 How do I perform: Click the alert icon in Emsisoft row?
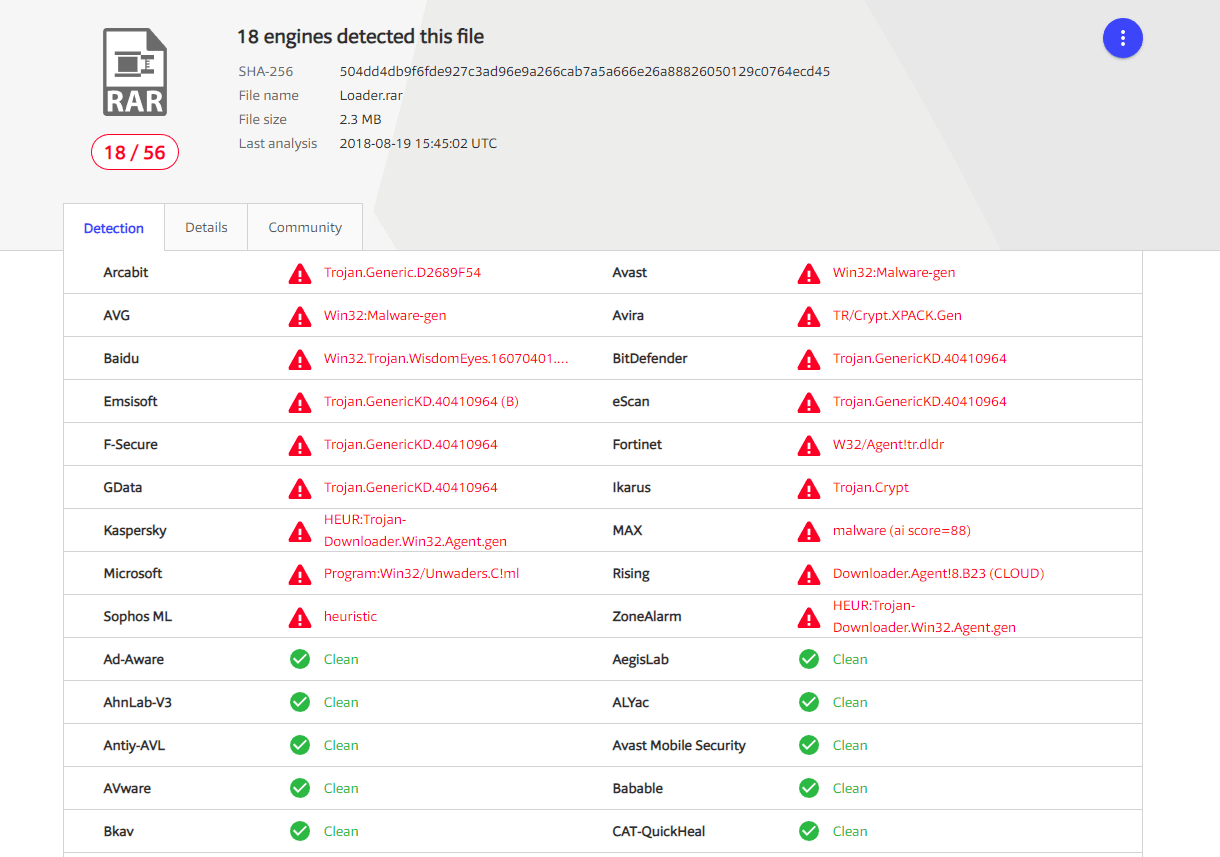click(x=299, y=402)
